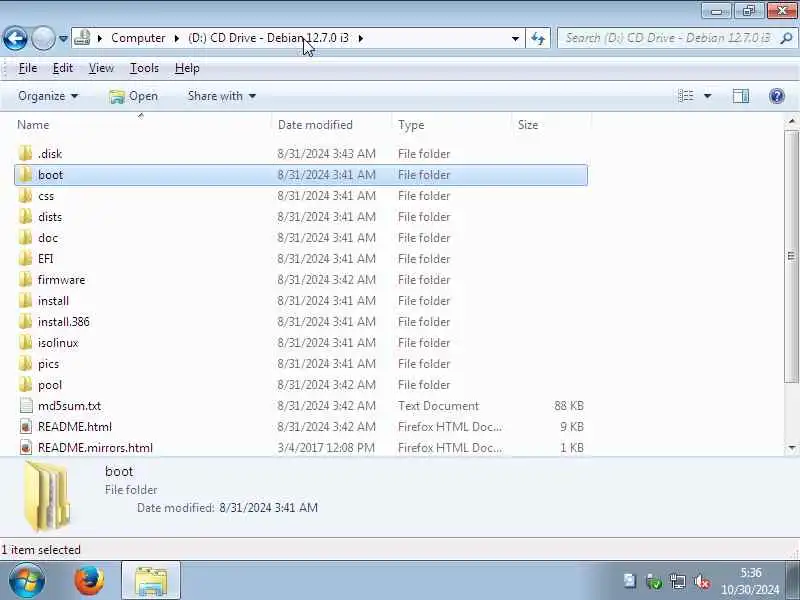Open the taskbar clock showing 5:36
Screen dimensions: 800x600
pyautogui.click(x=751, y=581)
